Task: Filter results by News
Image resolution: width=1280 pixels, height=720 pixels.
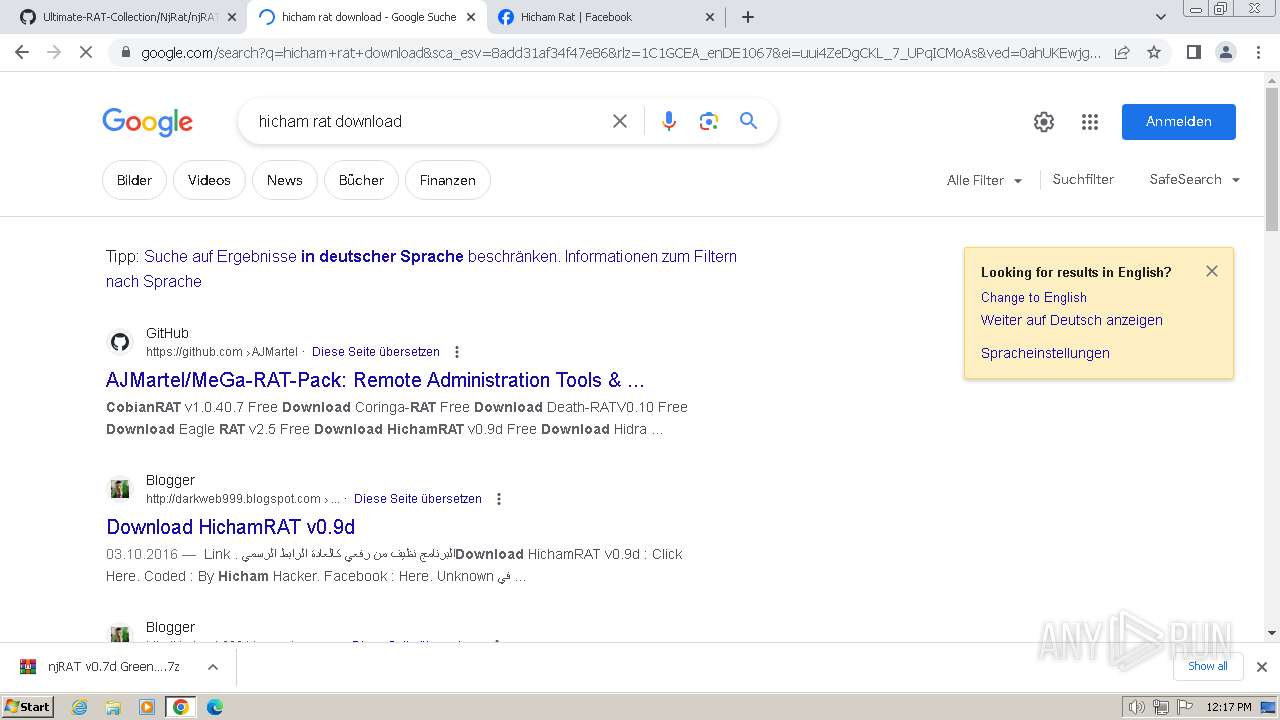Action: [x=284, y=180]
